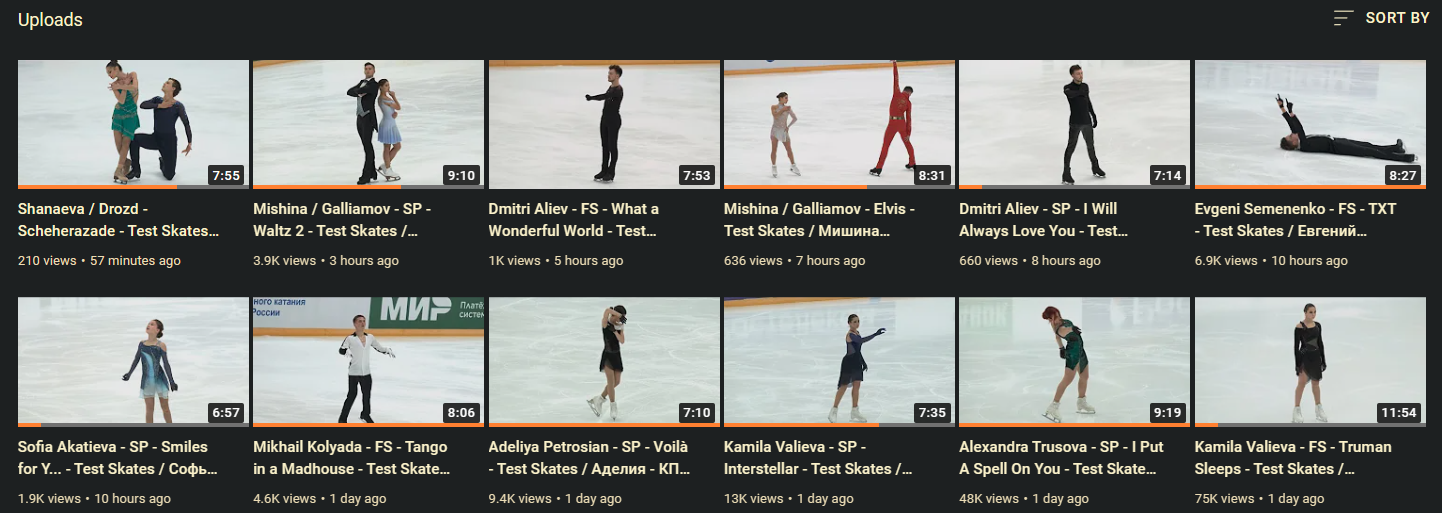Click Sofia Akatieva Smiles video title
The height and width of the screenshot is (513, 1442).
118,458
